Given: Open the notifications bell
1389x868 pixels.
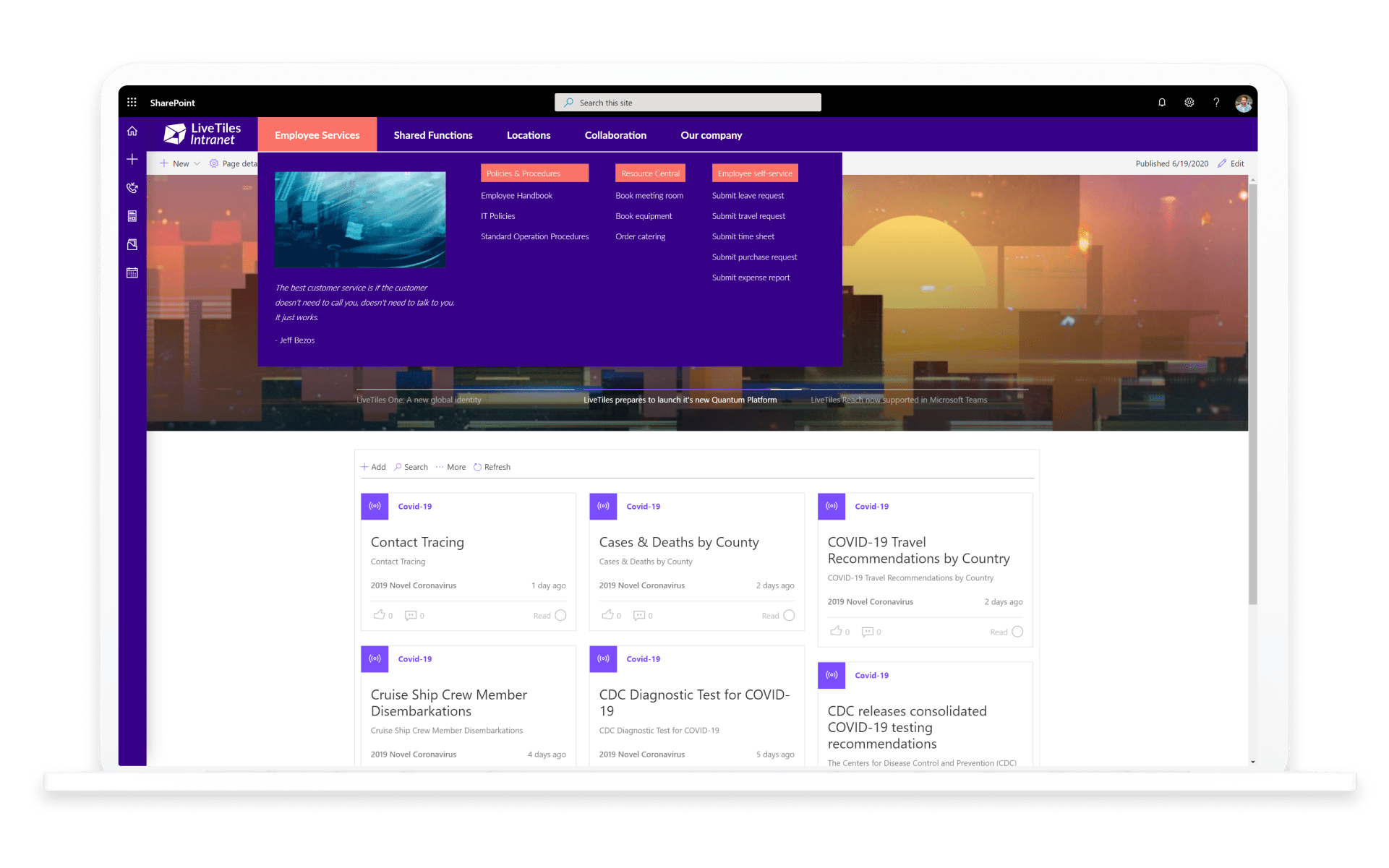Looking at the screenshot, I should (x=1161, y=103).
